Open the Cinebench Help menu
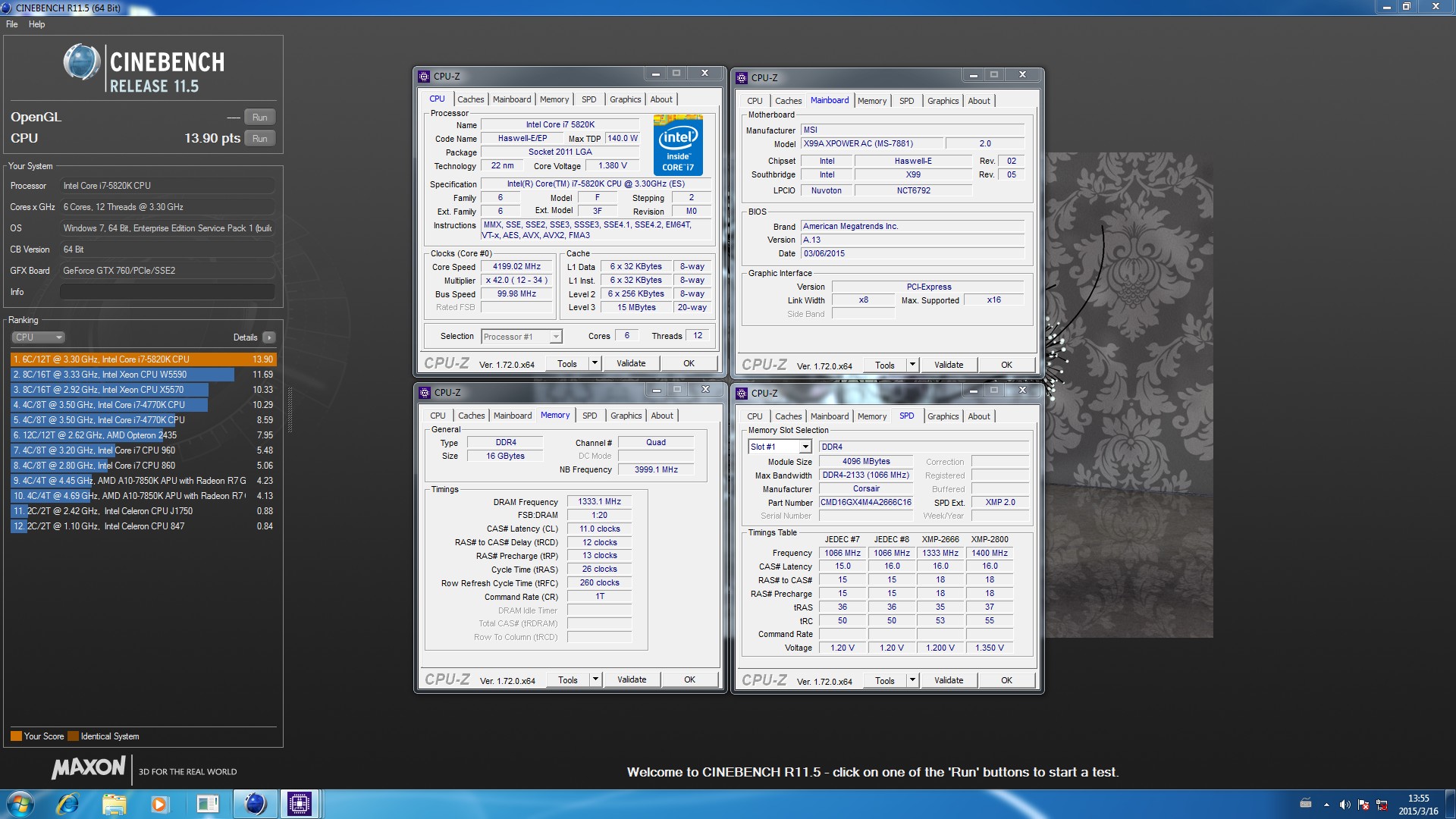The height and width of the screenshot is (819, 1456). (36, 24)
